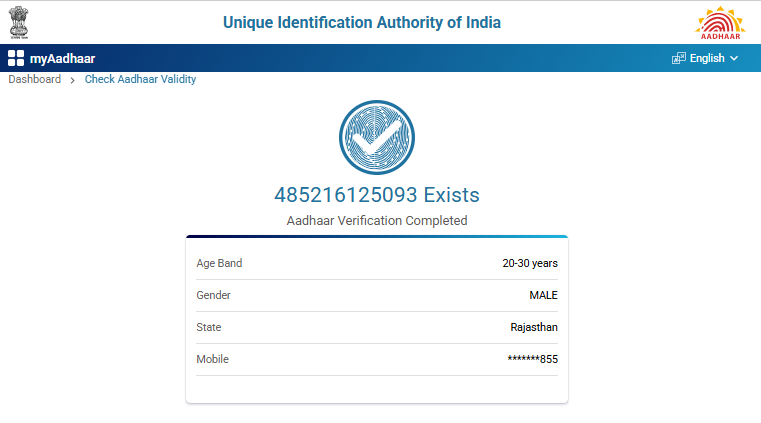Click the myAadhaar grid icon

16,58
